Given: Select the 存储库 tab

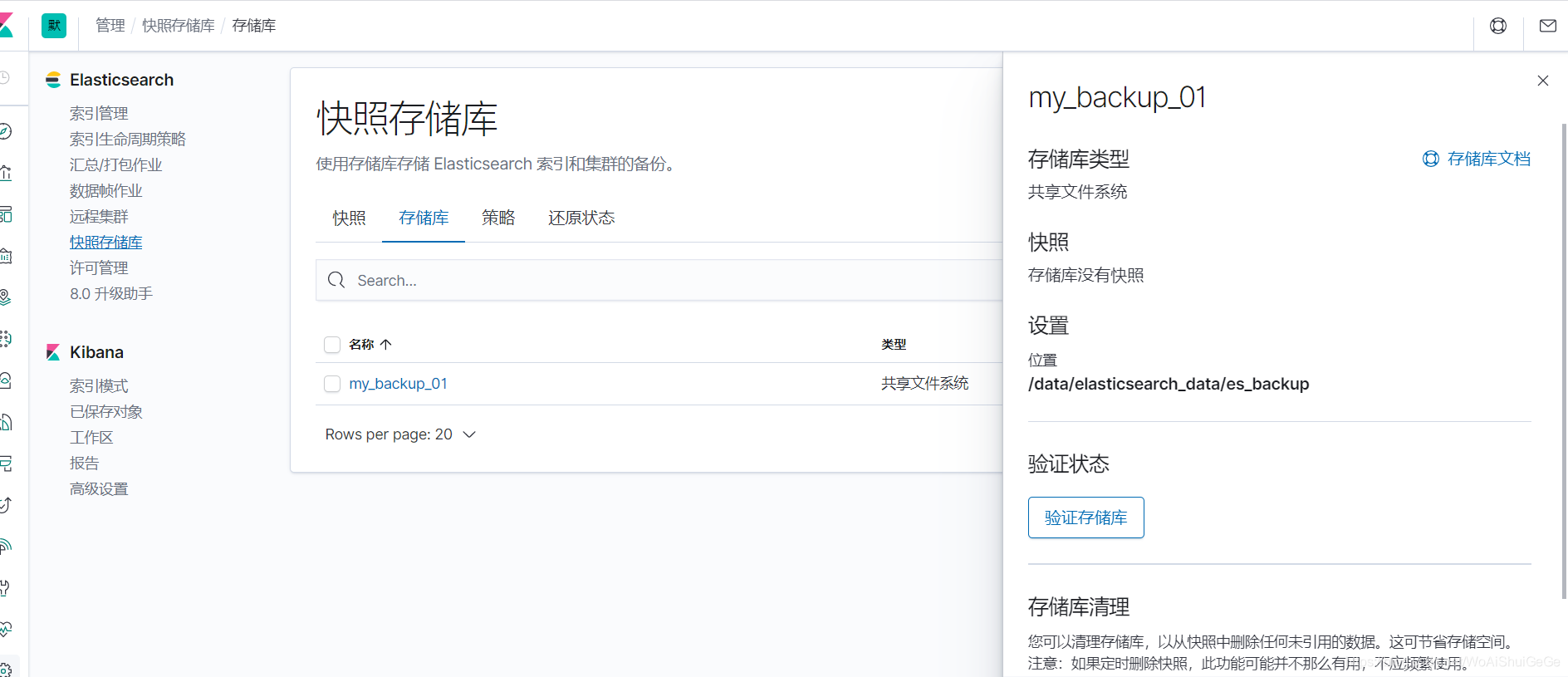Looking at the screenshot, I should point(424,218).
